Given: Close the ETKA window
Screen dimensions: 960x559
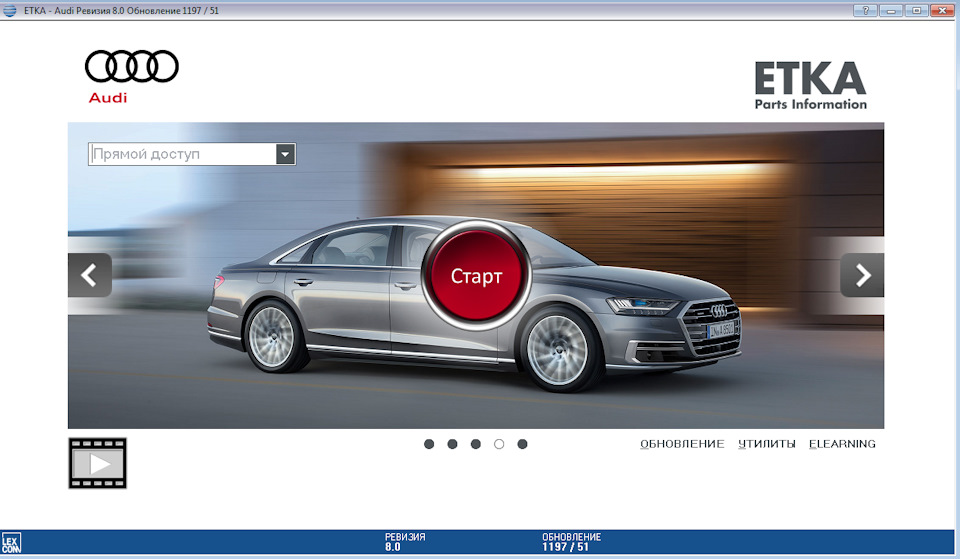Looking at the screenshot, I should (x=942, y=10).
